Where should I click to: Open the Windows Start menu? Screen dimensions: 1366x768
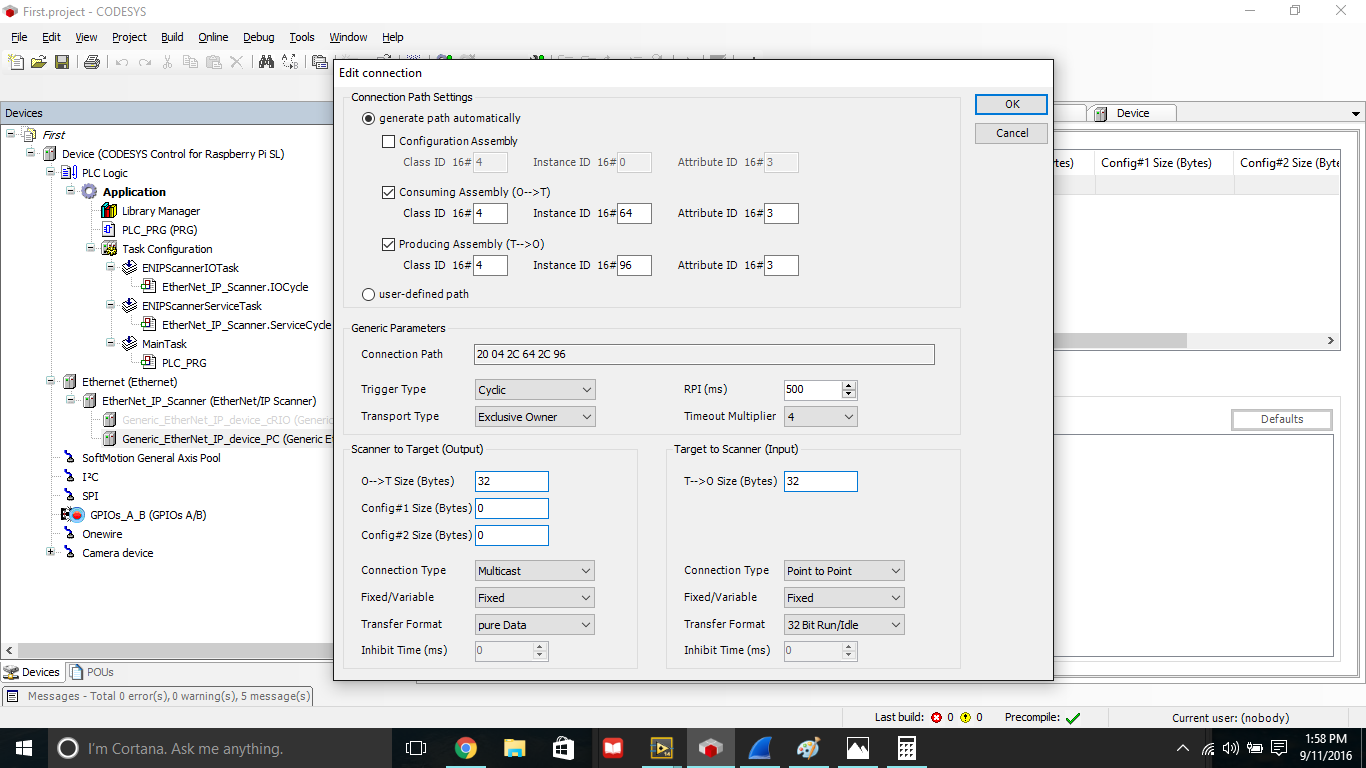pos(22,748)
